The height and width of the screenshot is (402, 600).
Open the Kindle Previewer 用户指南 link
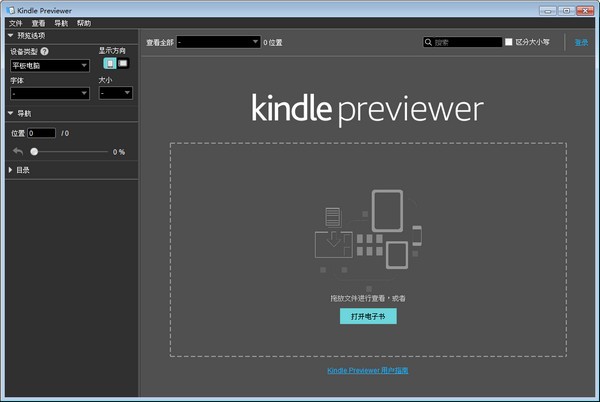click(x=367, y=370)
